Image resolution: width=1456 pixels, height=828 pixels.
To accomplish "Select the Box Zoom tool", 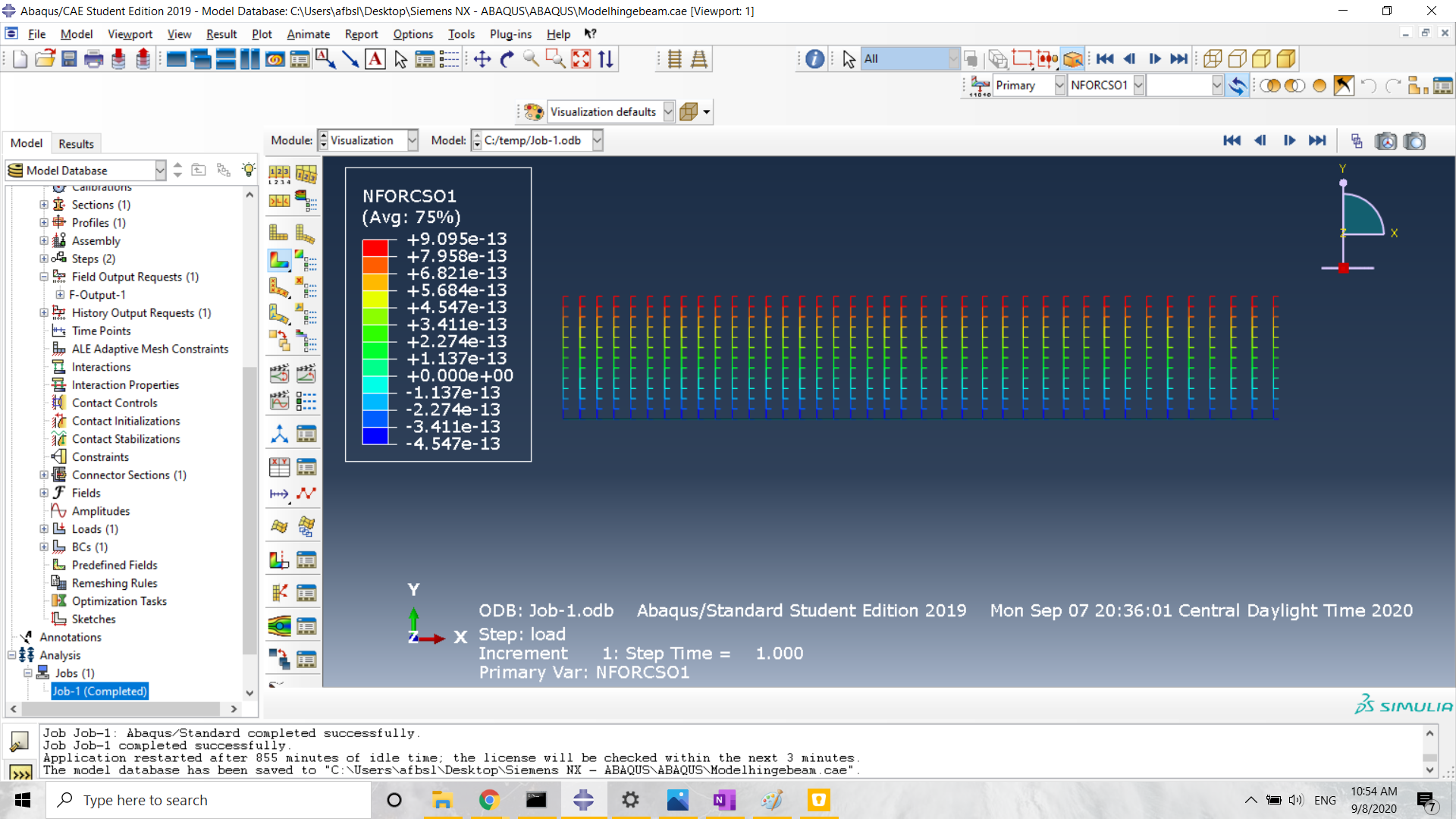I will 556,59.
